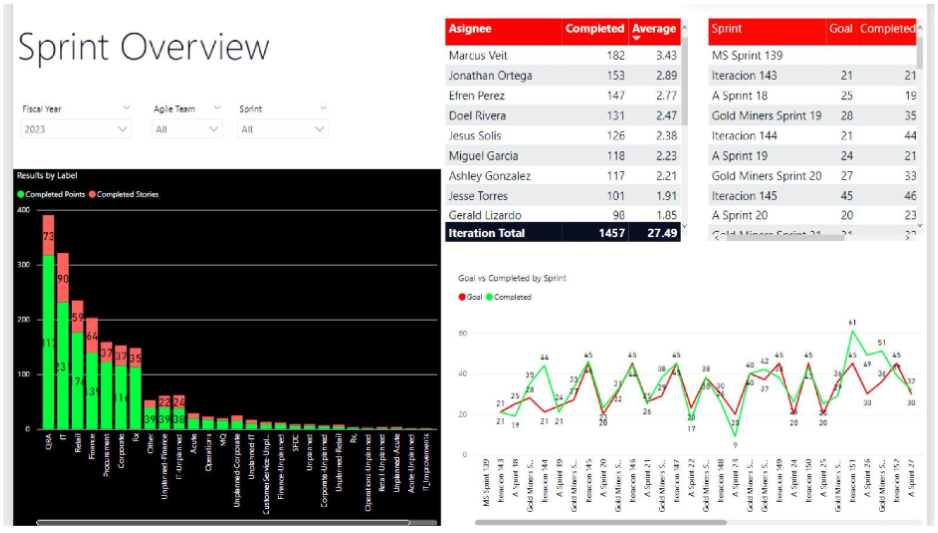
Task: Open the Fiscal Year 2023 dropdown
Action: coord(76,129)
